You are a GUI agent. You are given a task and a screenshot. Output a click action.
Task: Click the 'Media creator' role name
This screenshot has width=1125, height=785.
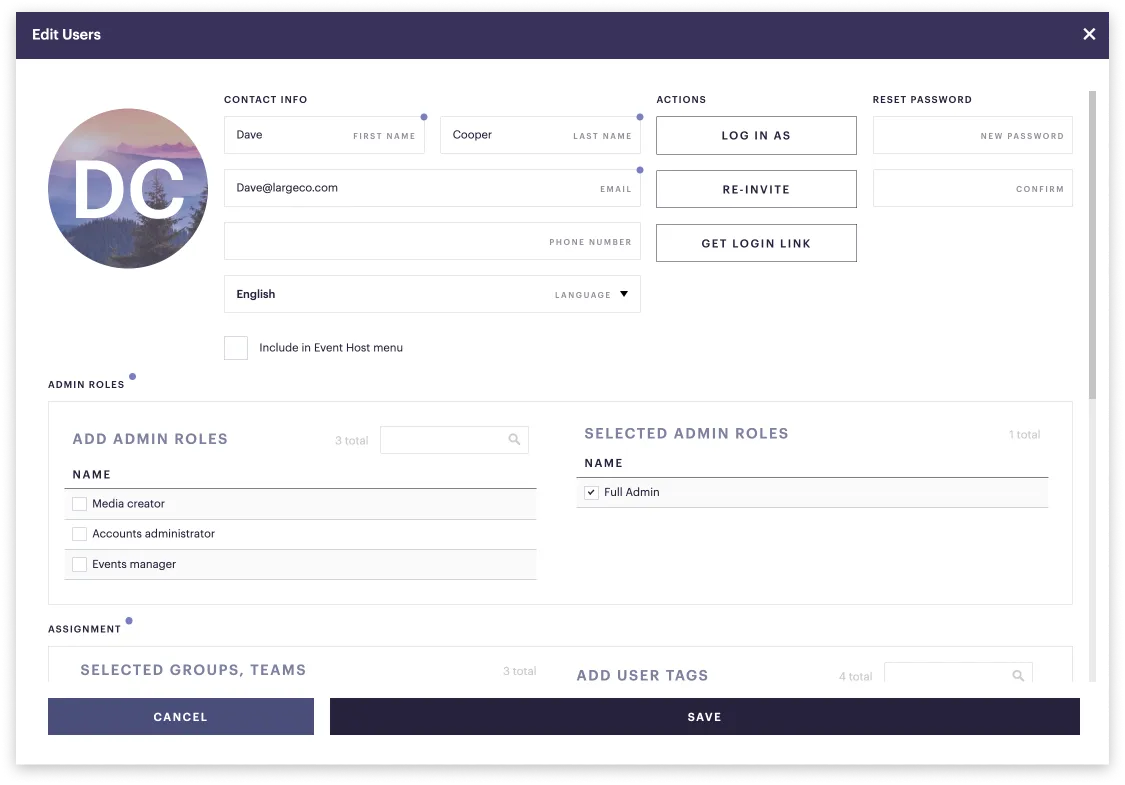click(x=128, y=504)
